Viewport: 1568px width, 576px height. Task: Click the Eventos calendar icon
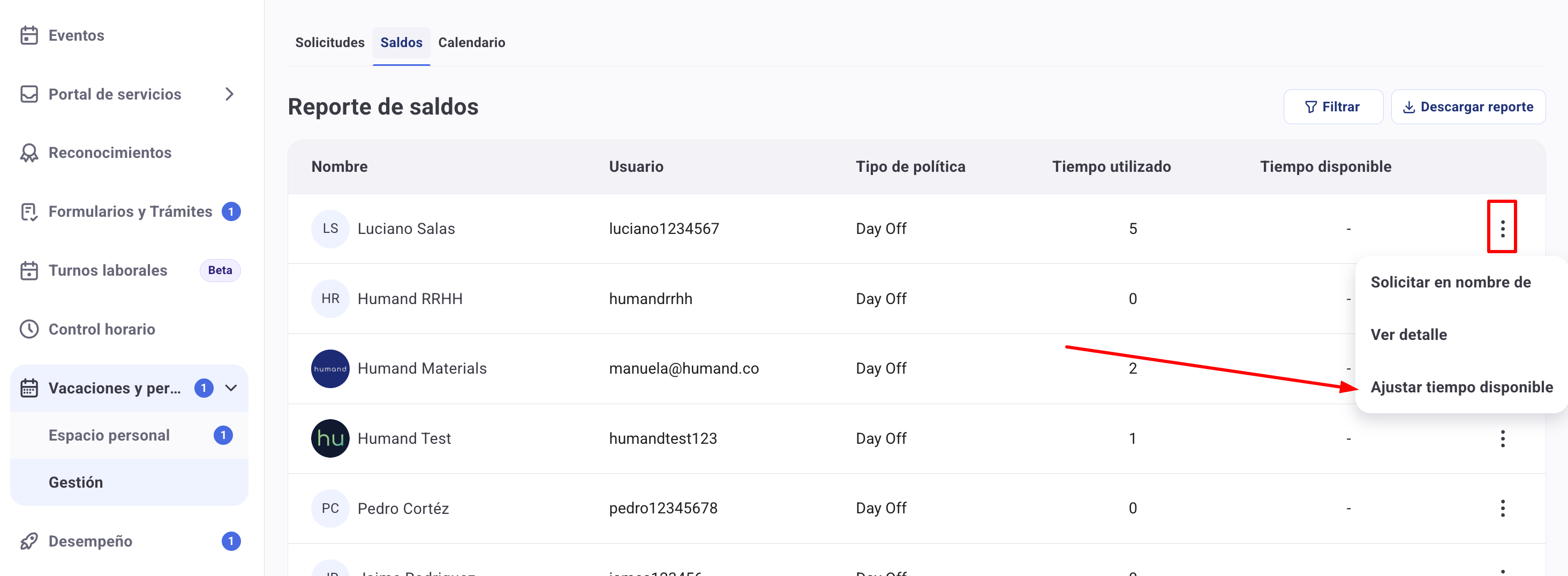28,35
